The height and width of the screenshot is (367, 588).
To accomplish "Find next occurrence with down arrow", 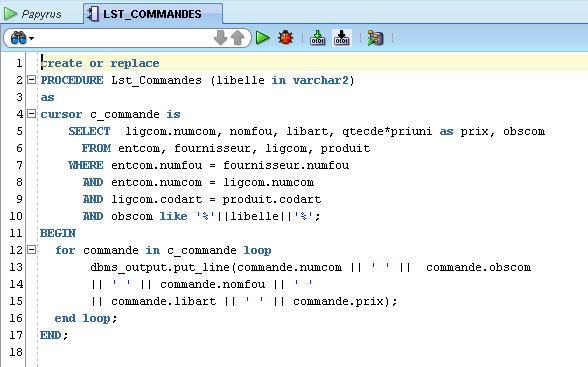I will [220, 38].
